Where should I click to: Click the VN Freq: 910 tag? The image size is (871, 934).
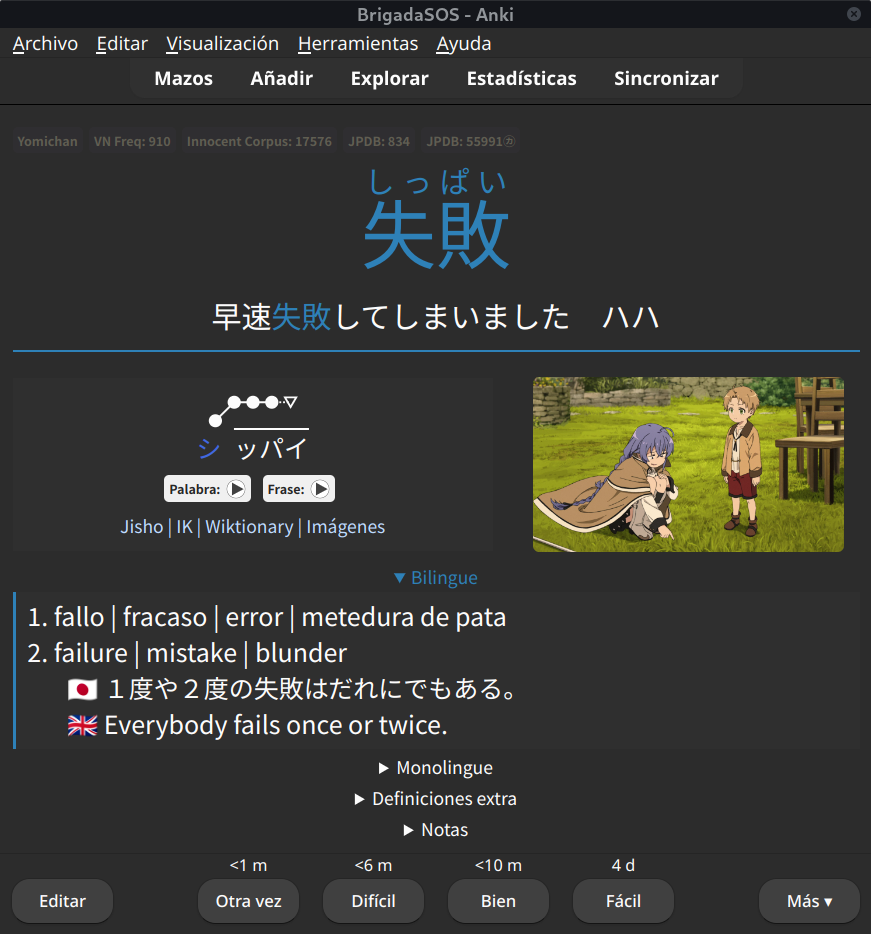132,141
